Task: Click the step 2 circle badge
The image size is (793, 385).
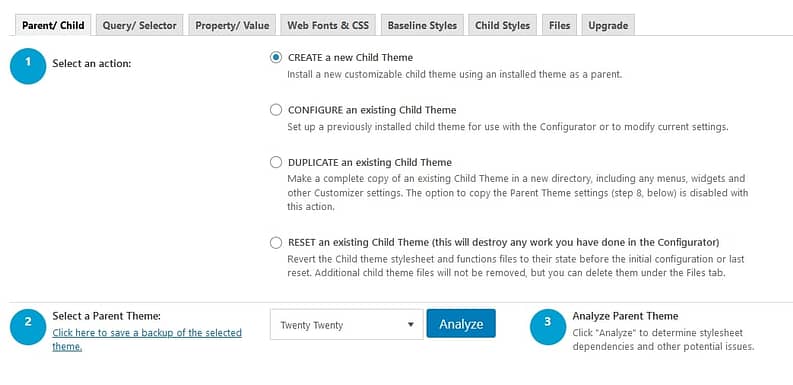Action: [28, 327]
